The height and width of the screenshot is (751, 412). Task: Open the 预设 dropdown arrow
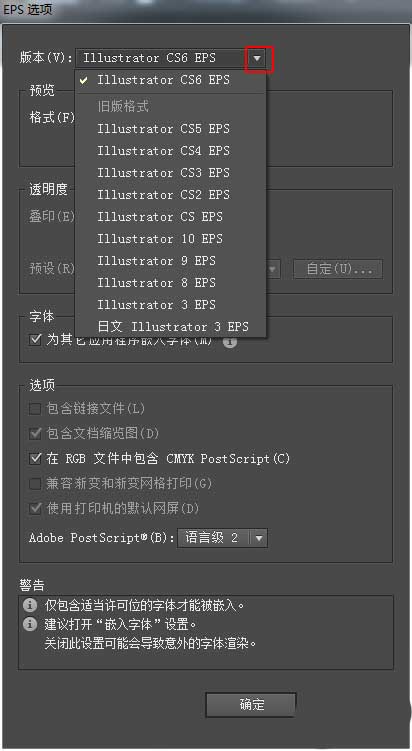pyautogui.click(x=273, y=269)
